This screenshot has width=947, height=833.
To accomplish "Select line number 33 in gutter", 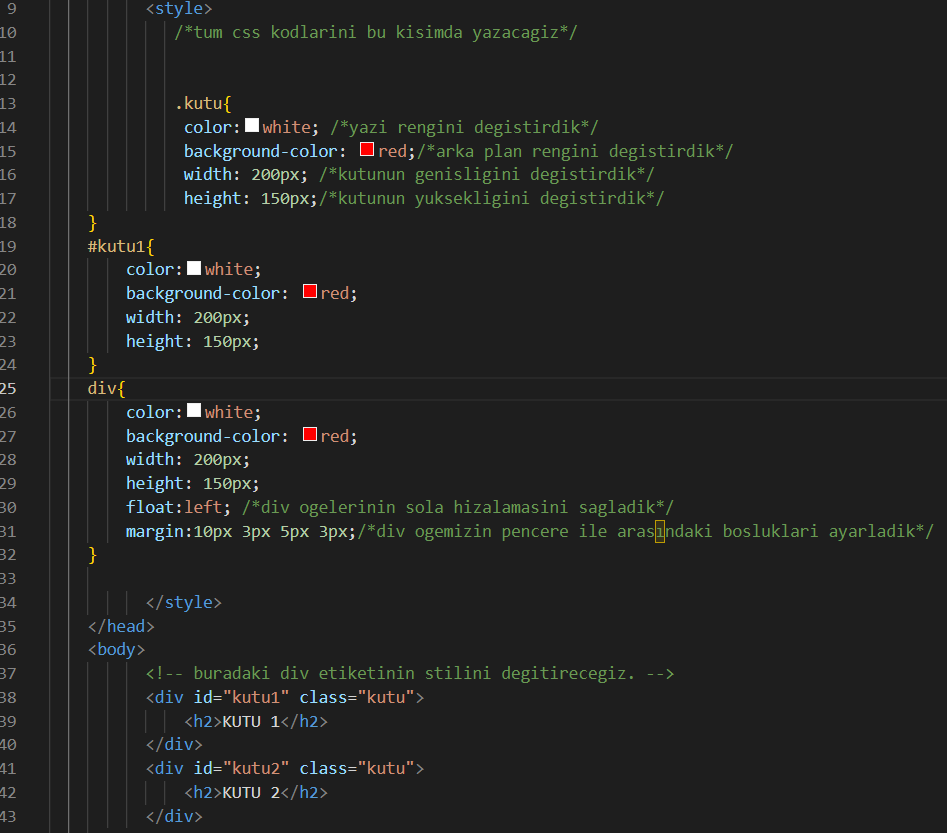I will pyautogui.click(x=9, y=578).
